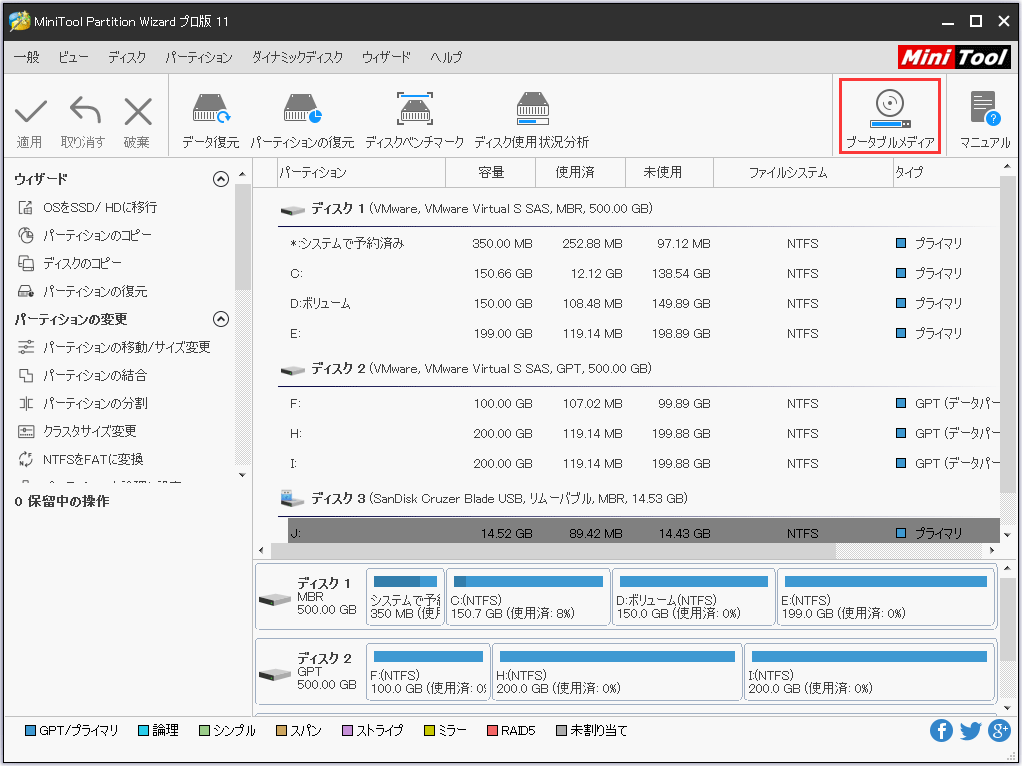
Task: Select the I: partition row
Action: pyautogui.click(x=642, y=464)
